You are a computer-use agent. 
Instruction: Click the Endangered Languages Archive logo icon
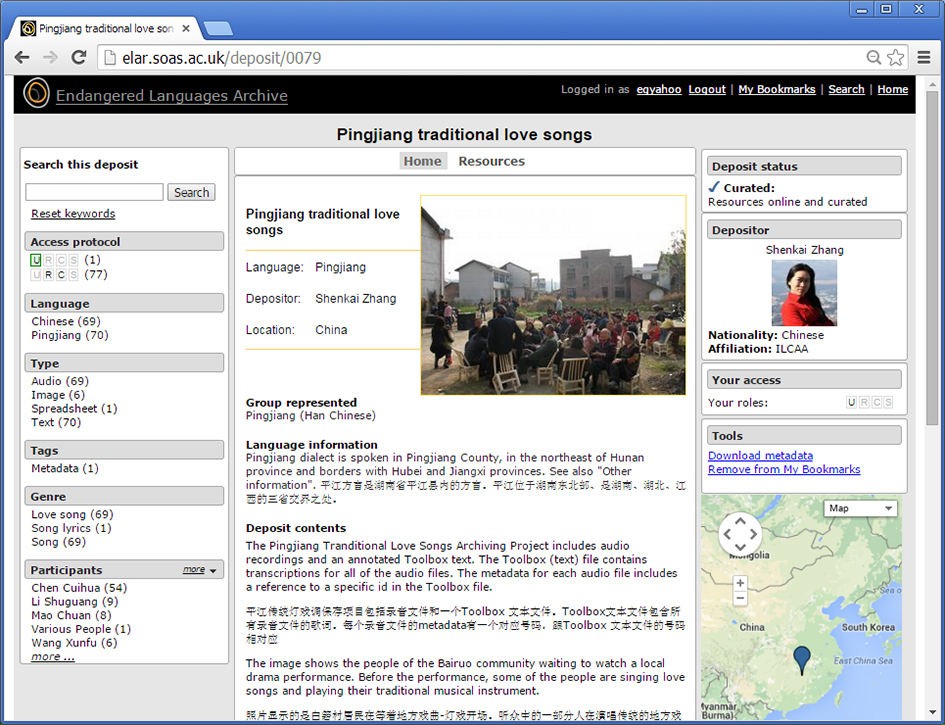click(36, 93)
